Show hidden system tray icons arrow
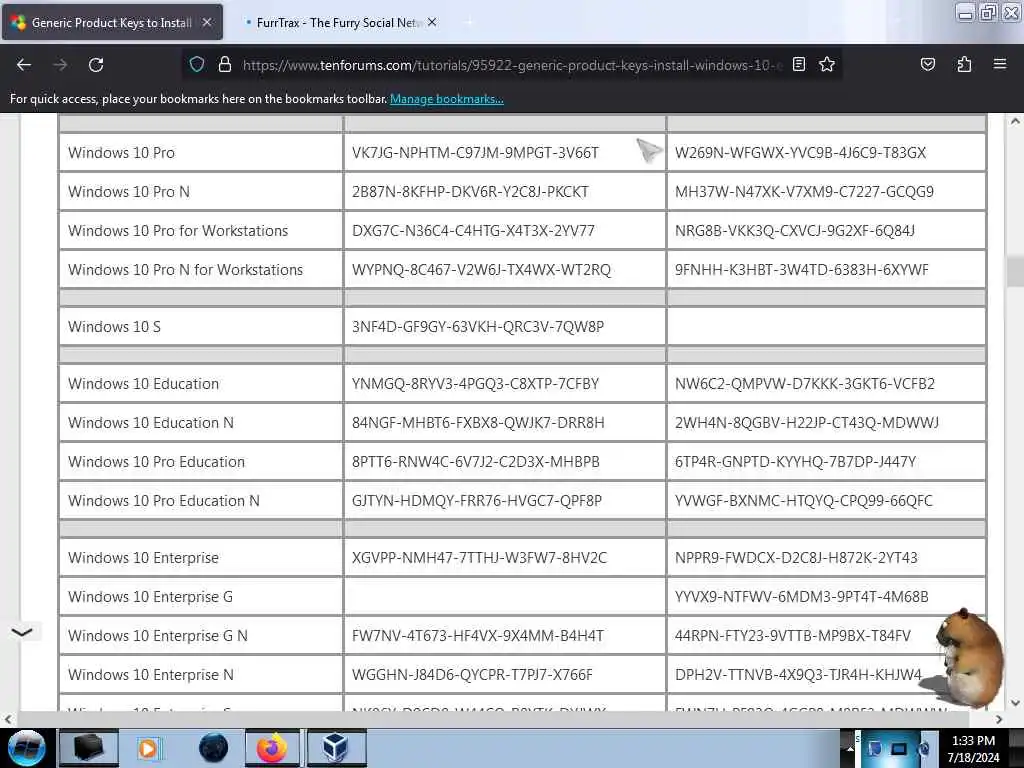The height and width of the screenshot is (768, 1024). click(850, 748)
